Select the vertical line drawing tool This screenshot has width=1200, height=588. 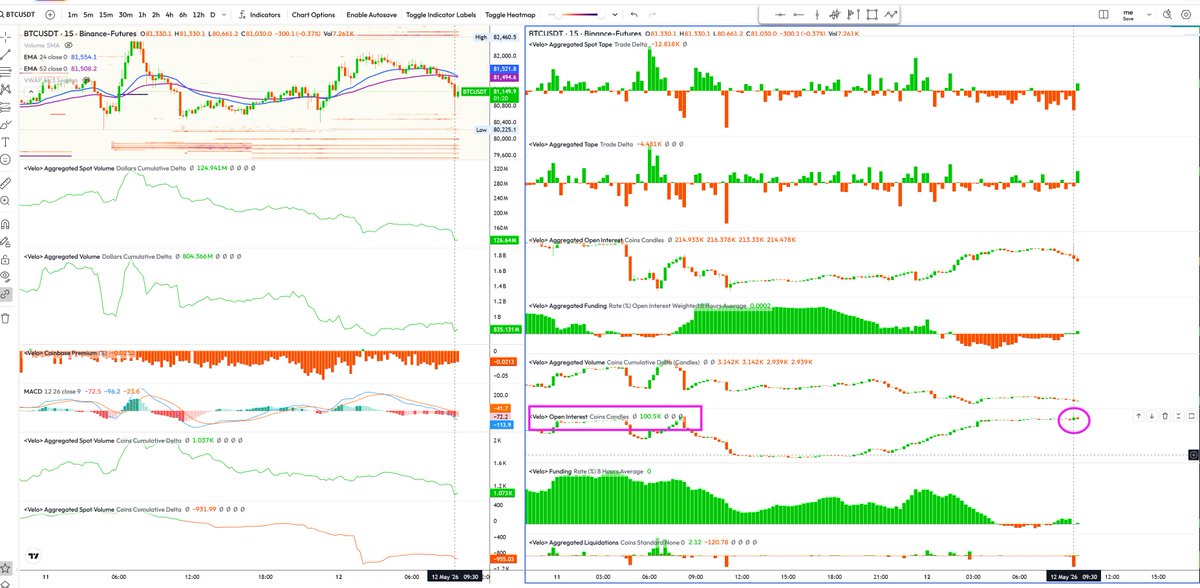pos(817,15)
